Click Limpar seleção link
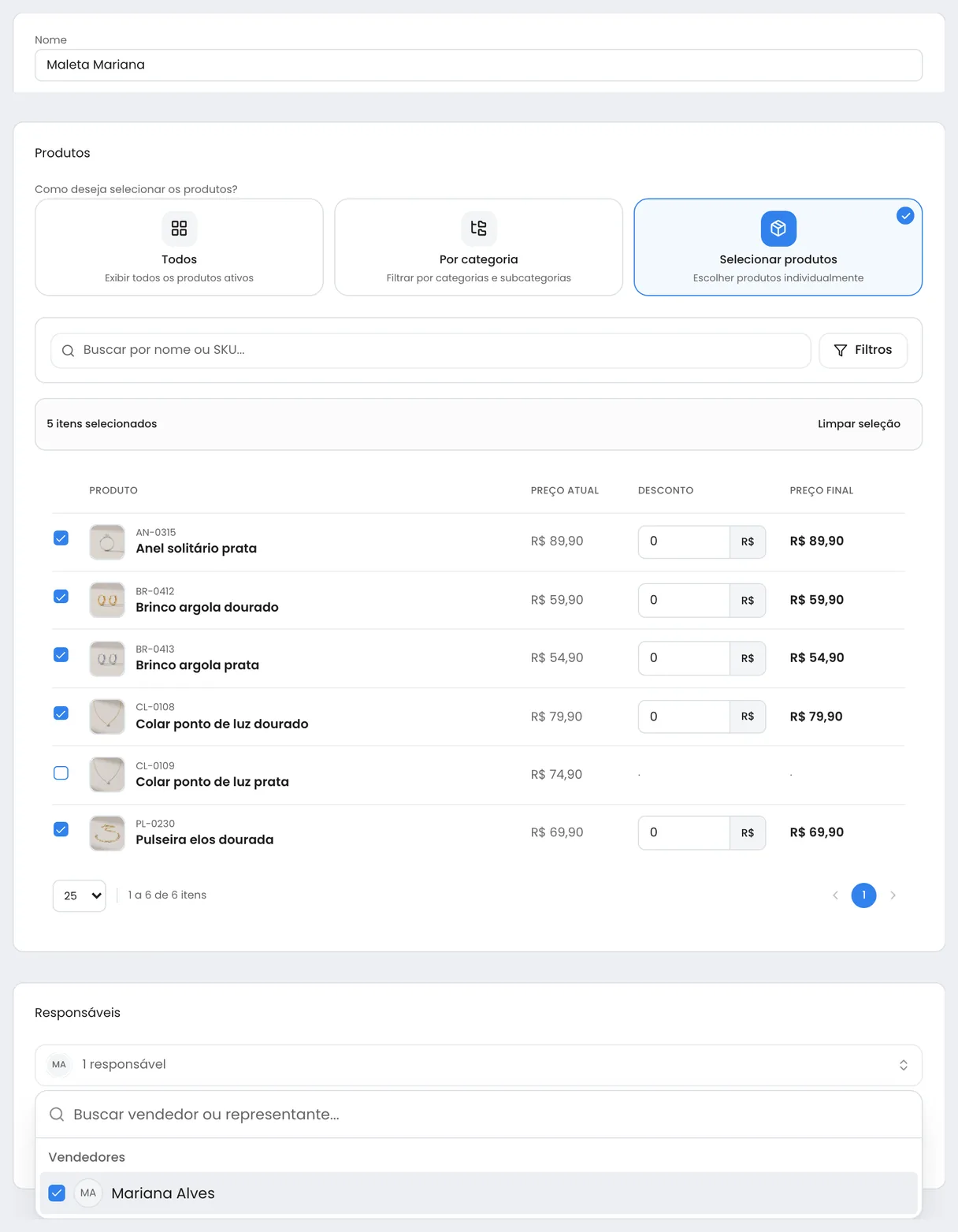 (859, 424)
